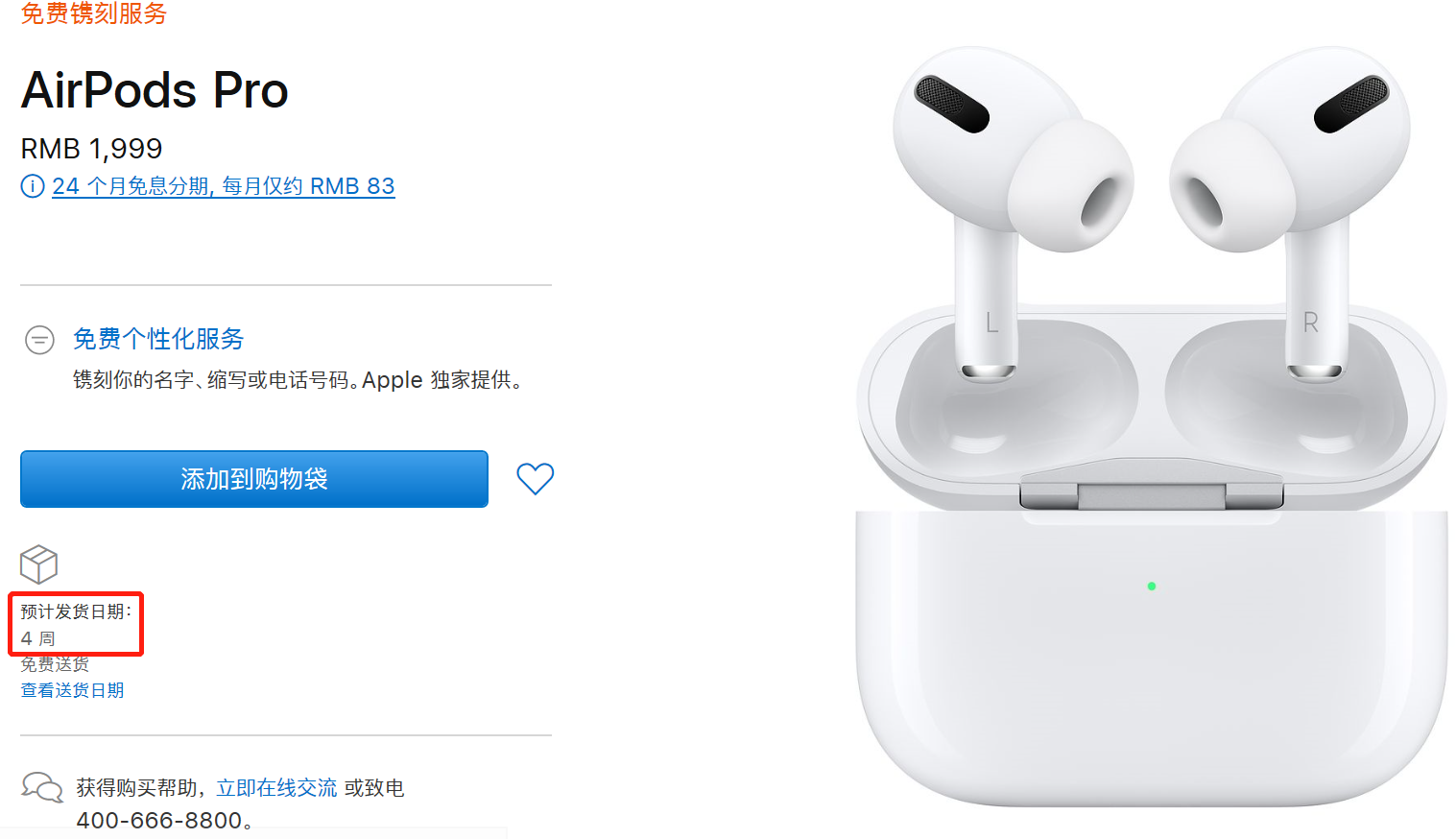Viewport: 1456px width, 839px height.
Task: Click the 免费送货 free shipping text
Action: (55, 664)
